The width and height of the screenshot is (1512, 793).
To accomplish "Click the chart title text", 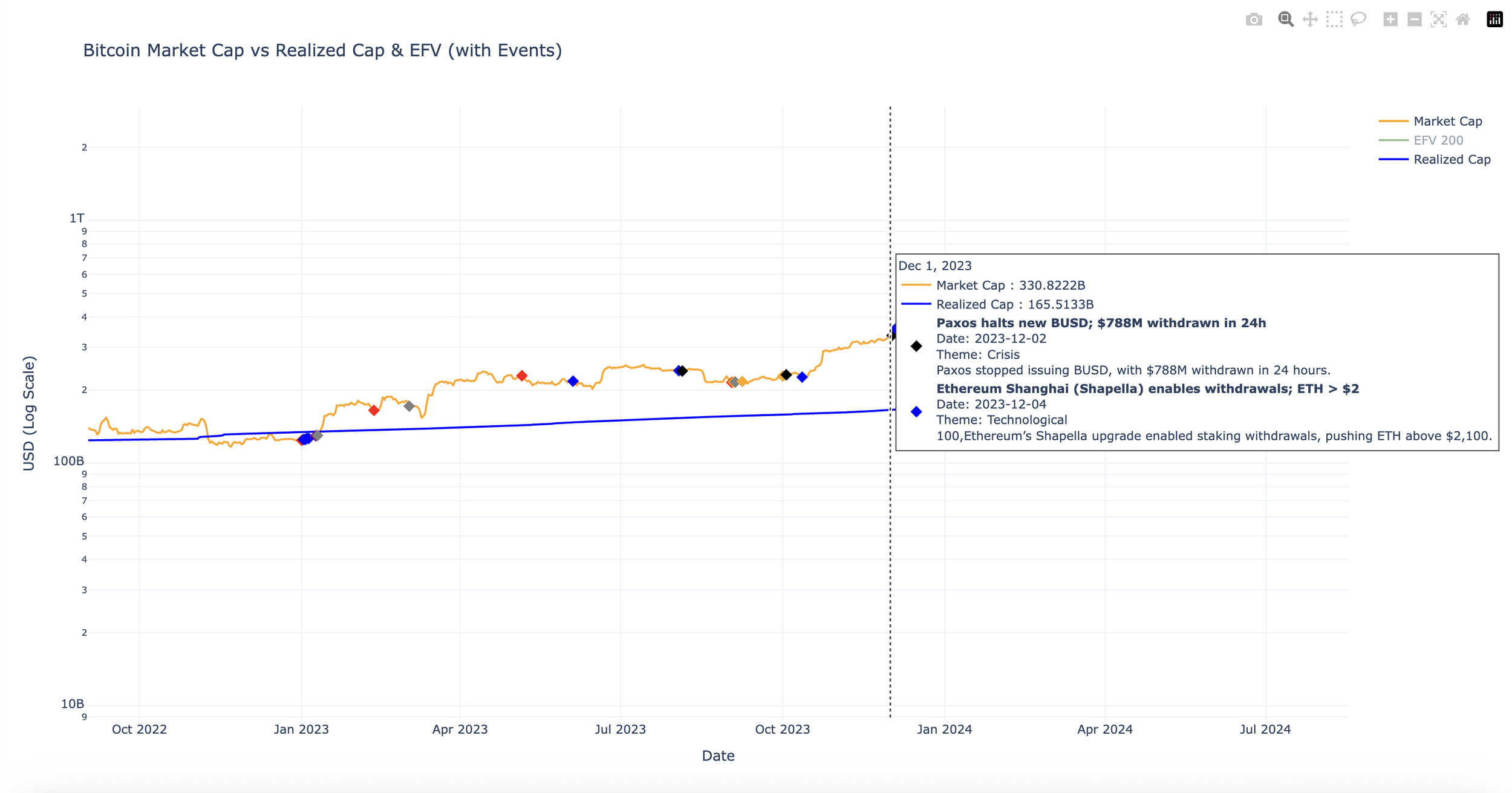I will pos(322,50).
